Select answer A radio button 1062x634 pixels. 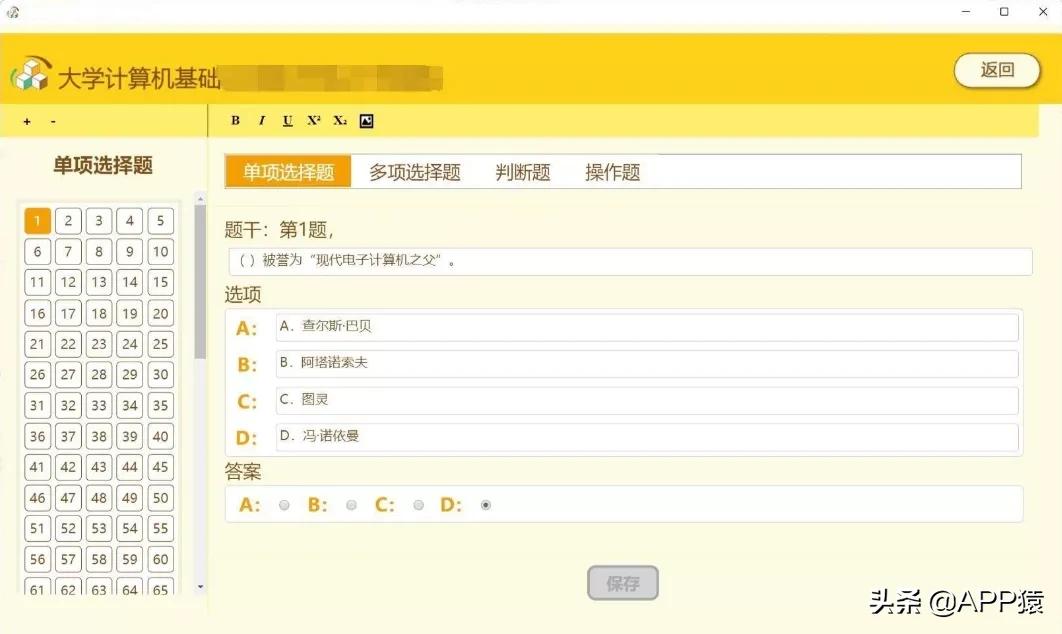pos(284,505)
